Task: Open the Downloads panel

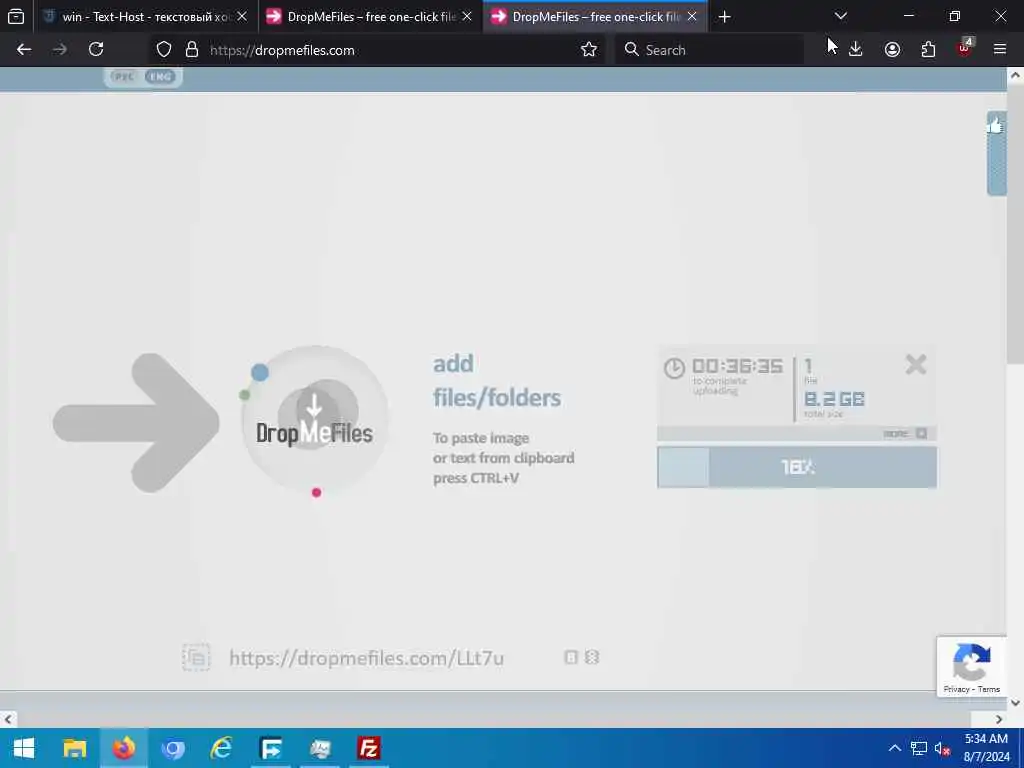Action: click(856, 50)
